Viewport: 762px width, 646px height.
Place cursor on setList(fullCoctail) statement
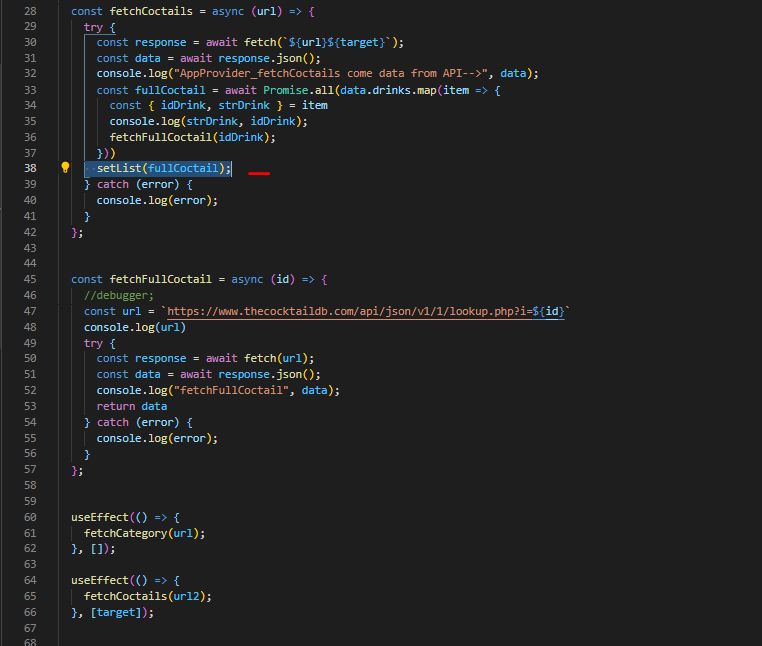[x=164, y=168]
